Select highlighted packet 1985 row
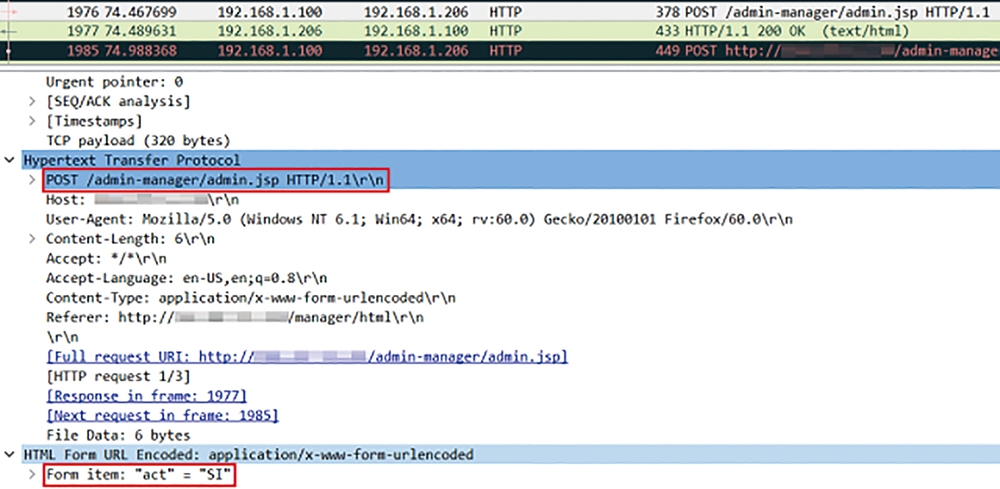Image resolution: width=1000 pixels, height=489 pixels. 500,51
